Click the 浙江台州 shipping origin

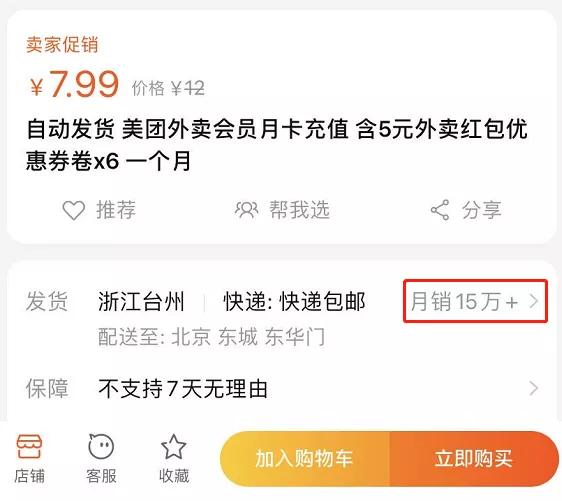tap(141, 301)
